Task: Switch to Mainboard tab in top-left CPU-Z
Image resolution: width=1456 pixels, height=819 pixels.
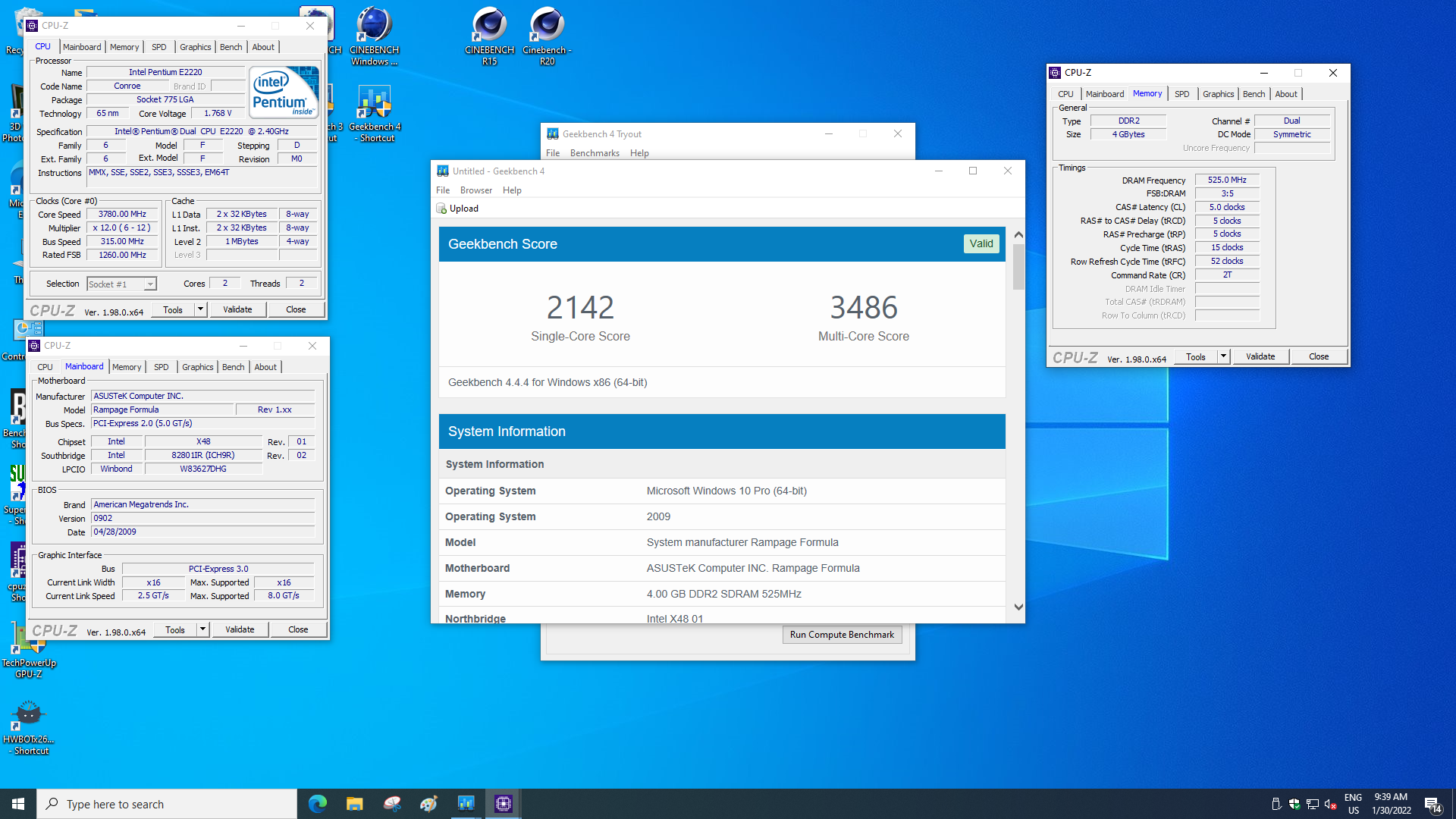Action: 82,47
